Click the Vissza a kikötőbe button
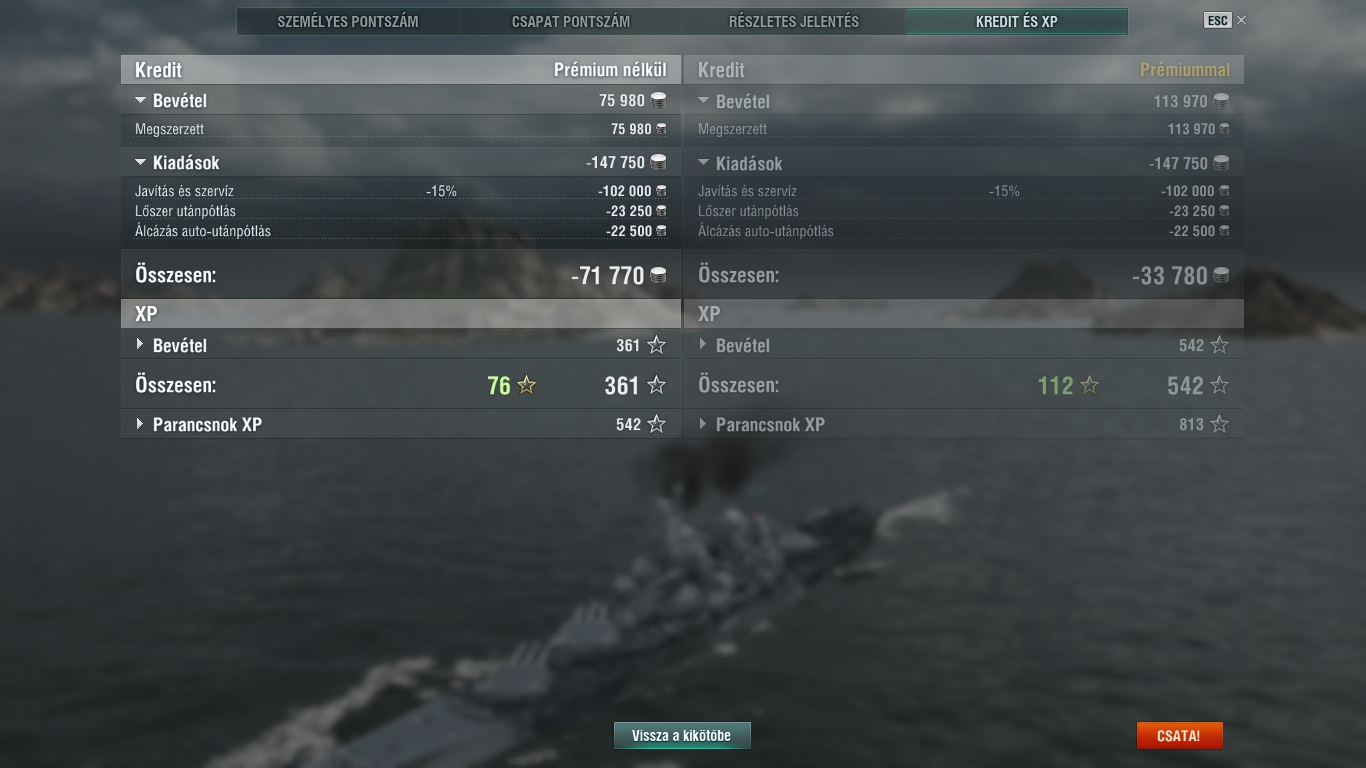 point(682,735)
